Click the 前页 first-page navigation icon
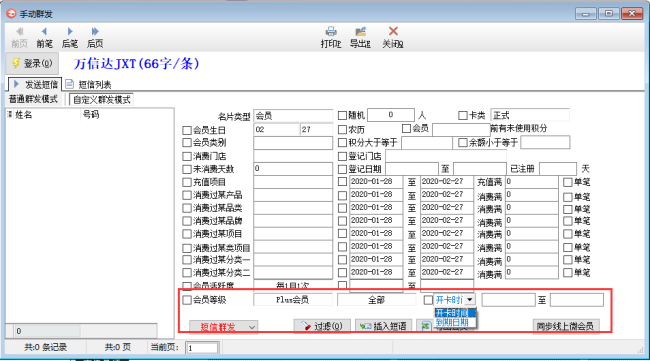 pos(19,31)
